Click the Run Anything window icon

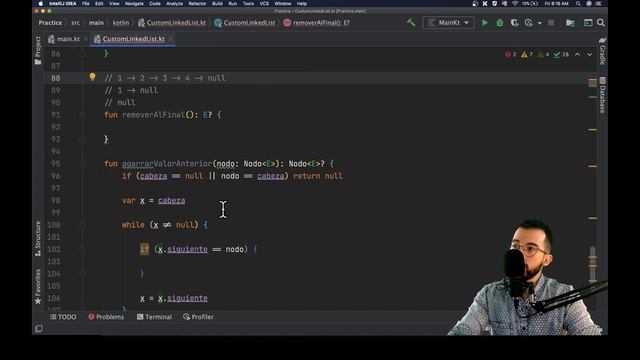click(588, 23)
